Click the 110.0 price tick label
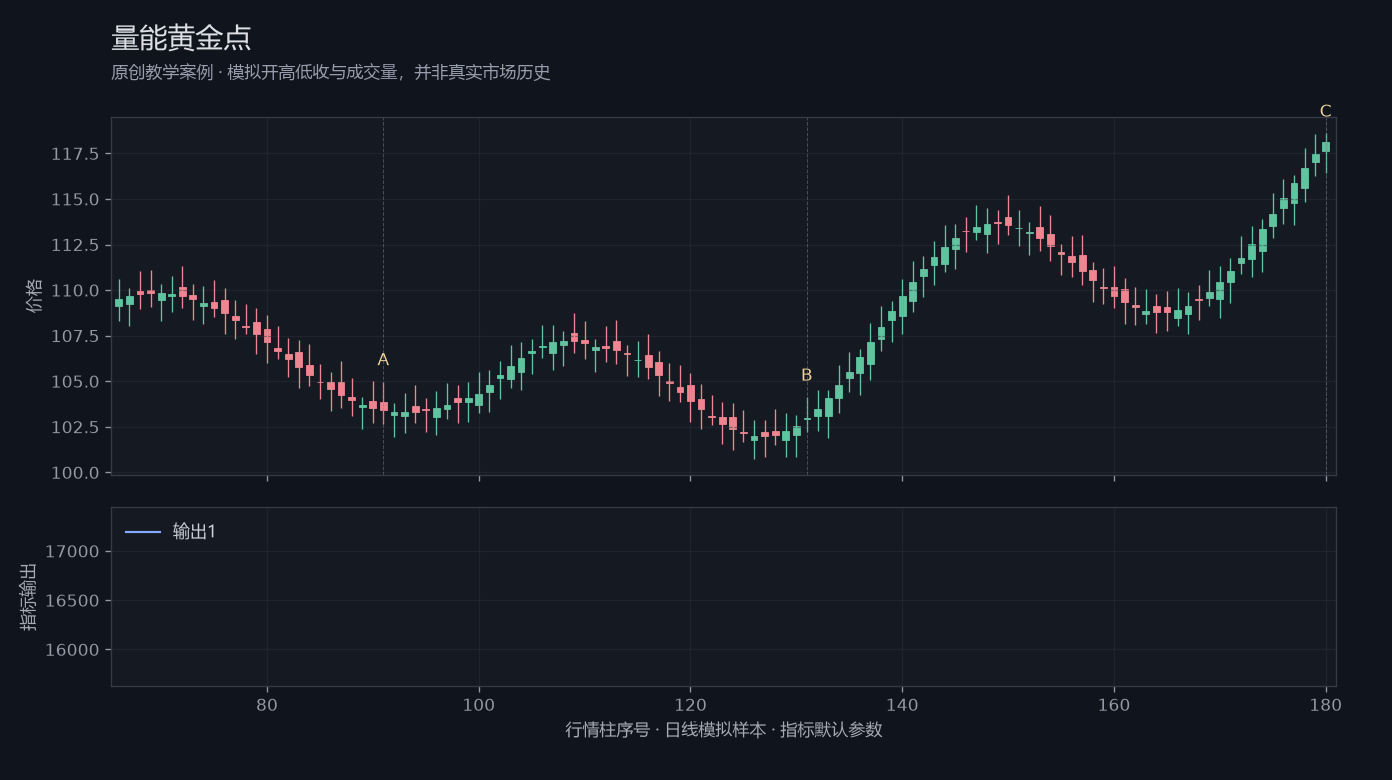The image size is (1392, 780). (75, 291)
